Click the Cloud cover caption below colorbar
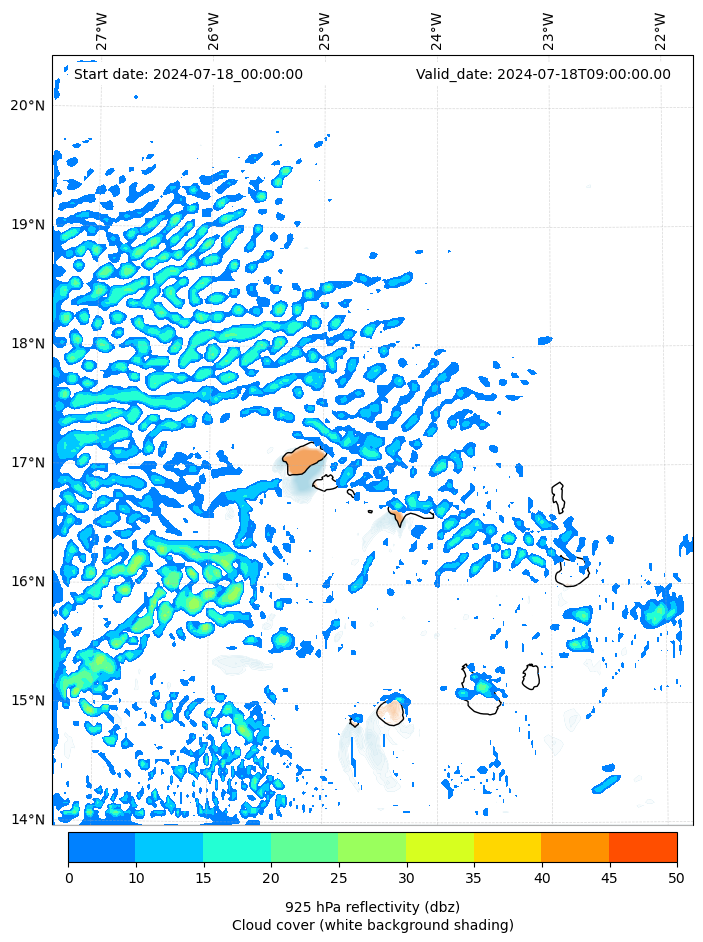Screen dimensions: 703x942 tap(372, 925)
